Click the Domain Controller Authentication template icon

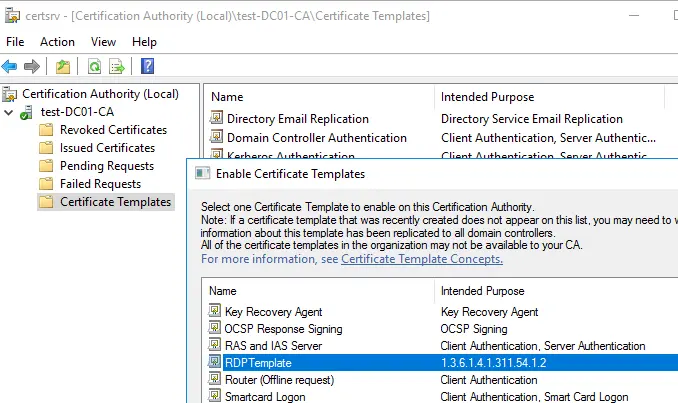pyautogui.click(x=216, y=137)
